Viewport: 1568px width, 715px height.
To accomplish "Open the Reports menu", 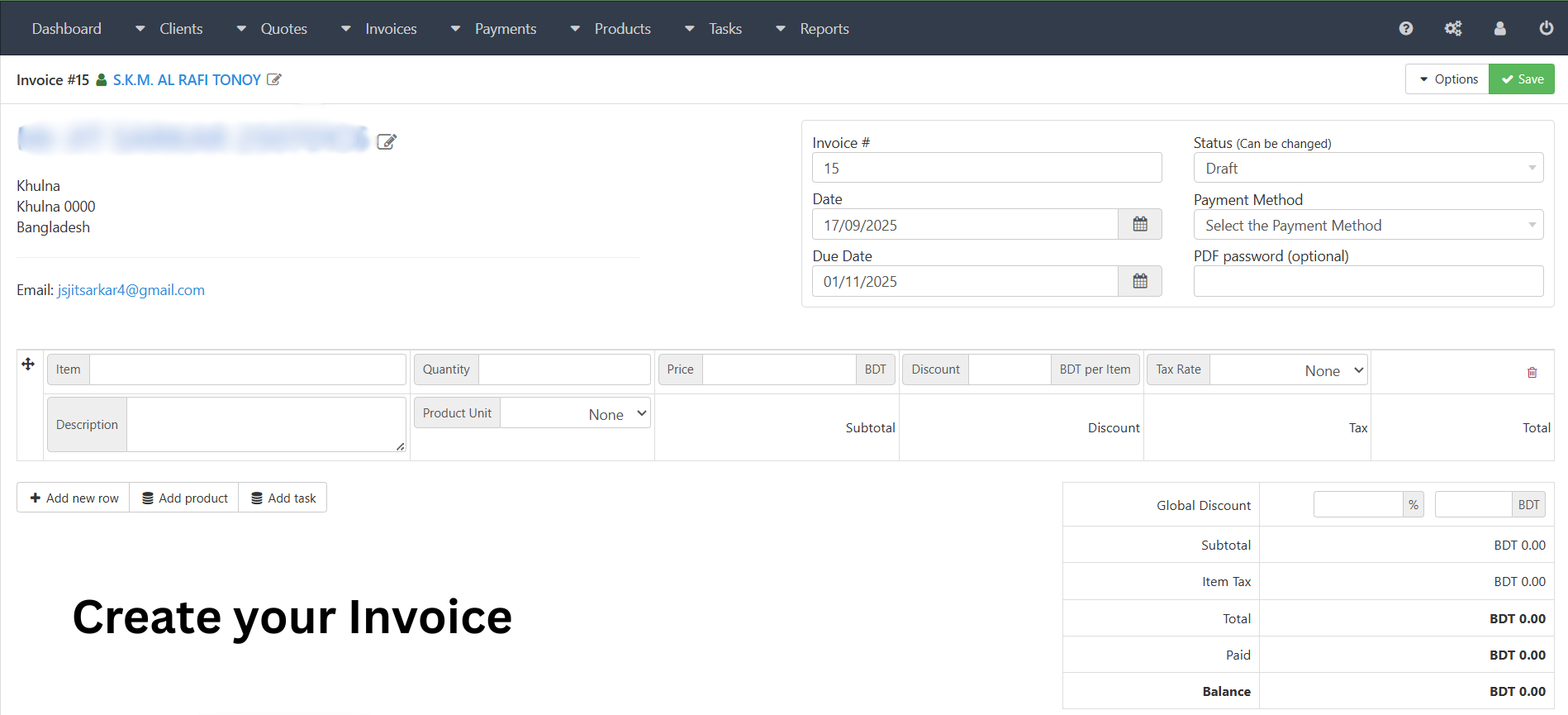I will tap(824, 29).
